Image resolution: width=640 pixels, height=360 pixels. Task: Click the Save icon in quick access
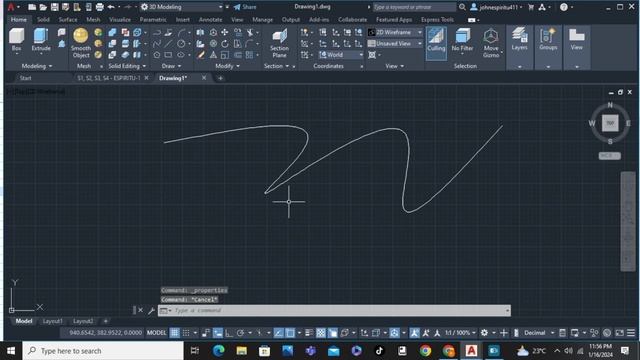[54, 7]
